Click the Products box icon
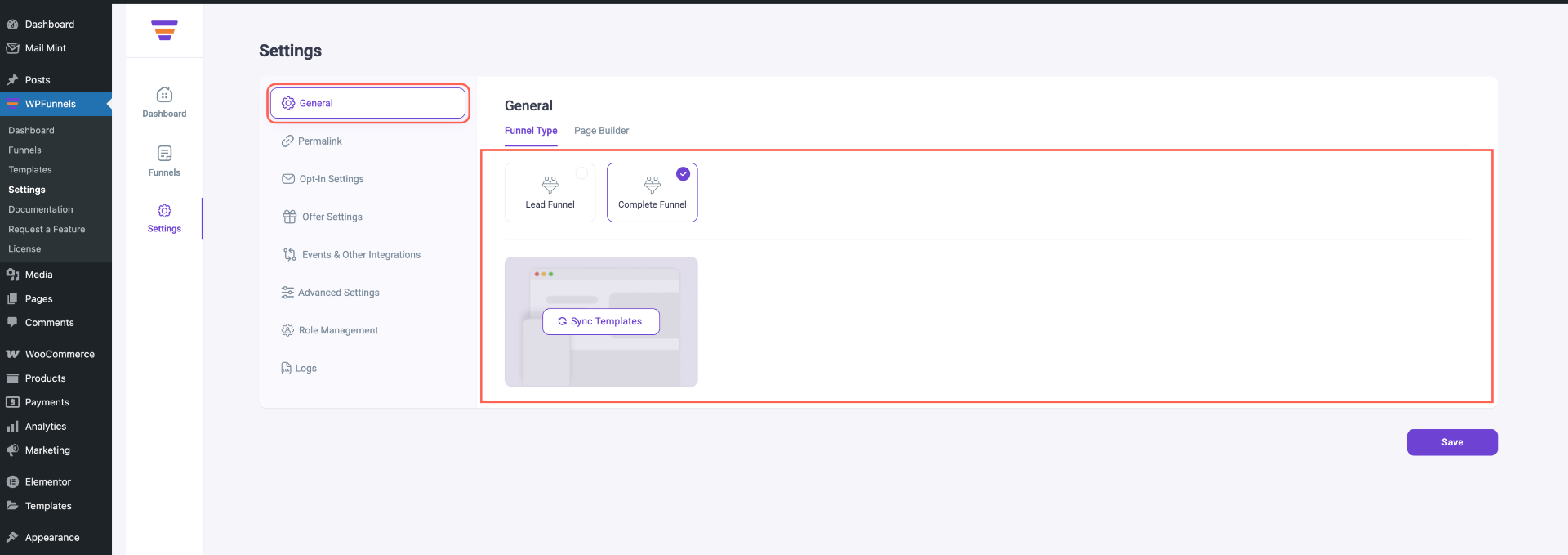This screenshot has height=555, width=1568. point(12,378)
